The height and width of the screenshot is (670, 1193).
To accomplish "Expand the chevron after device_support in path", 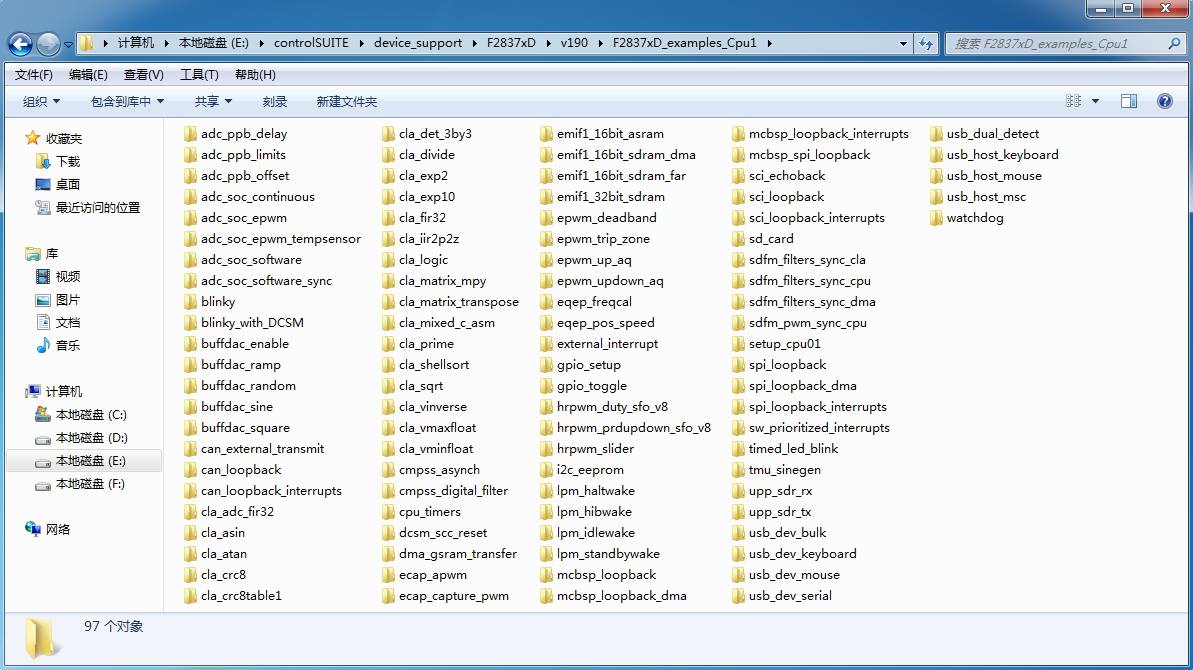I will pos(475,43).
